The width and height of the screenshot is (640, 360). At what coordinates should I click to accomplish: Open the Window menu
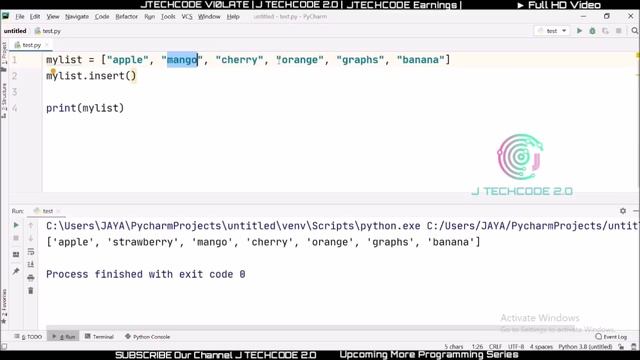(x=209, y=17)
